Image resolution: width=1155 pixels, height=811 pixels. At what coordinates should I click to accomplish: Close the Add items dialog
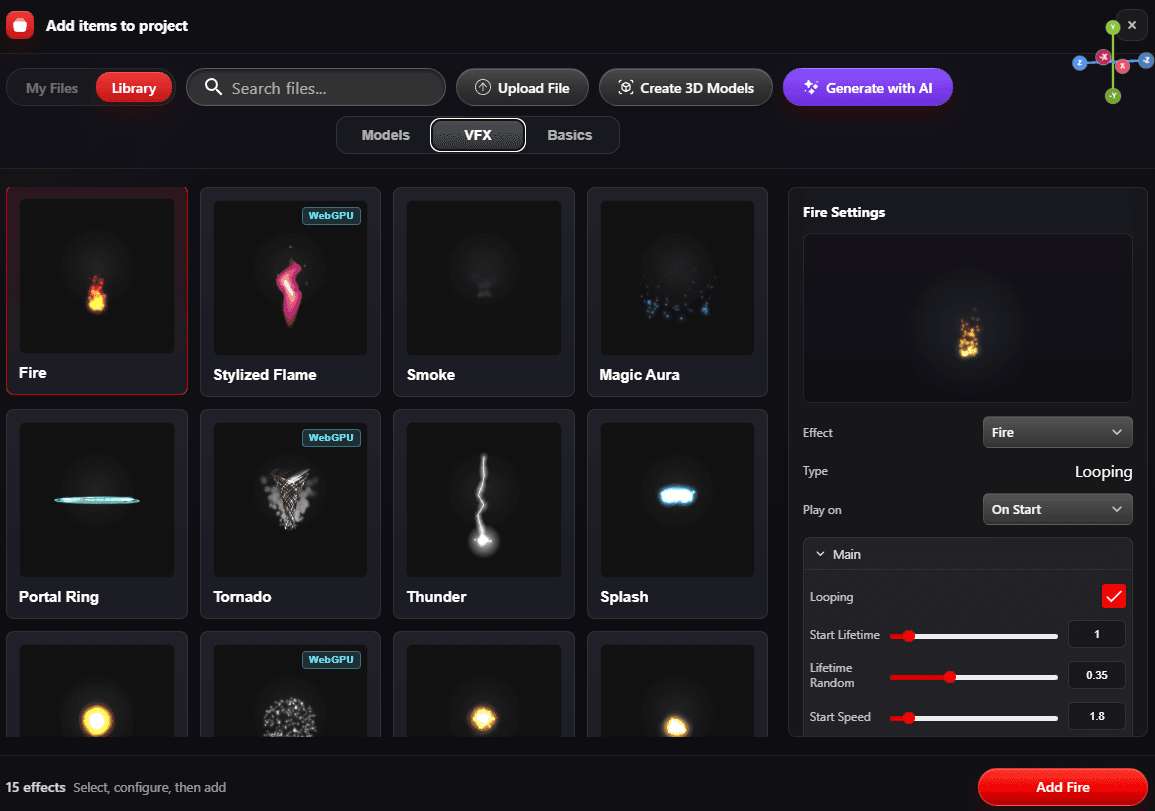pyautogui.click(x=1131, y=25)
